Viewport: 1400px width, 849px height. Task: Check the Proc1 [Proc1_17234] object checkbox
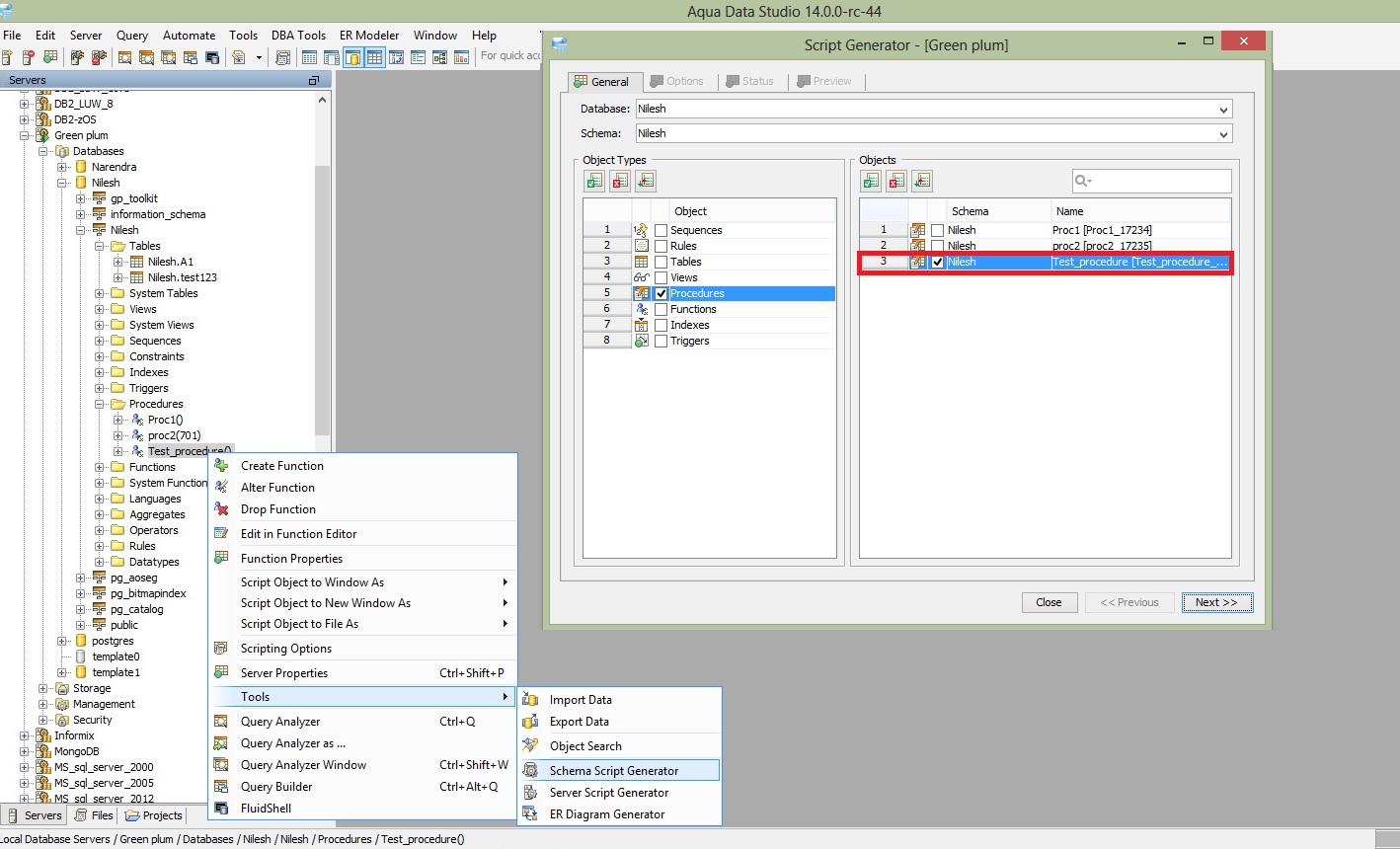pyautogui.click(x=938, y=230)
